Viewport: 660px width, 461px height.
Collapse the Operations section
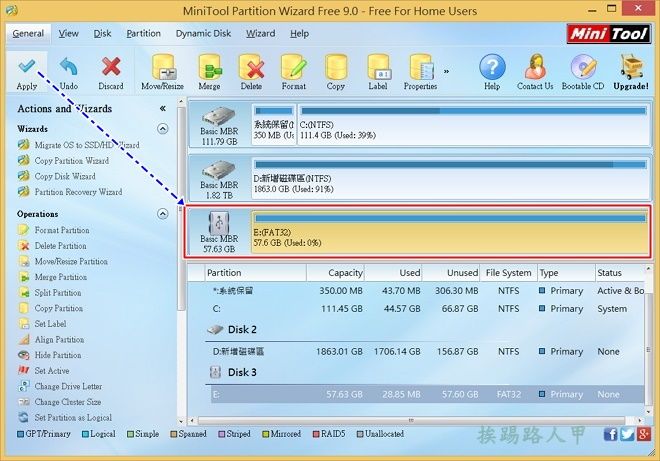pos(163,214)
